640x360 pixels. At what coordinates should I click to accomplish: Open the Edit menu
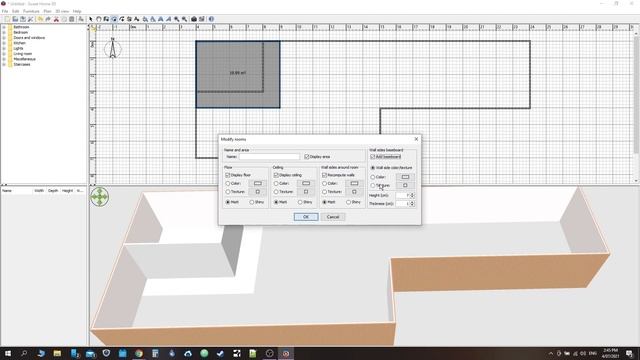[x=16, y=11]
